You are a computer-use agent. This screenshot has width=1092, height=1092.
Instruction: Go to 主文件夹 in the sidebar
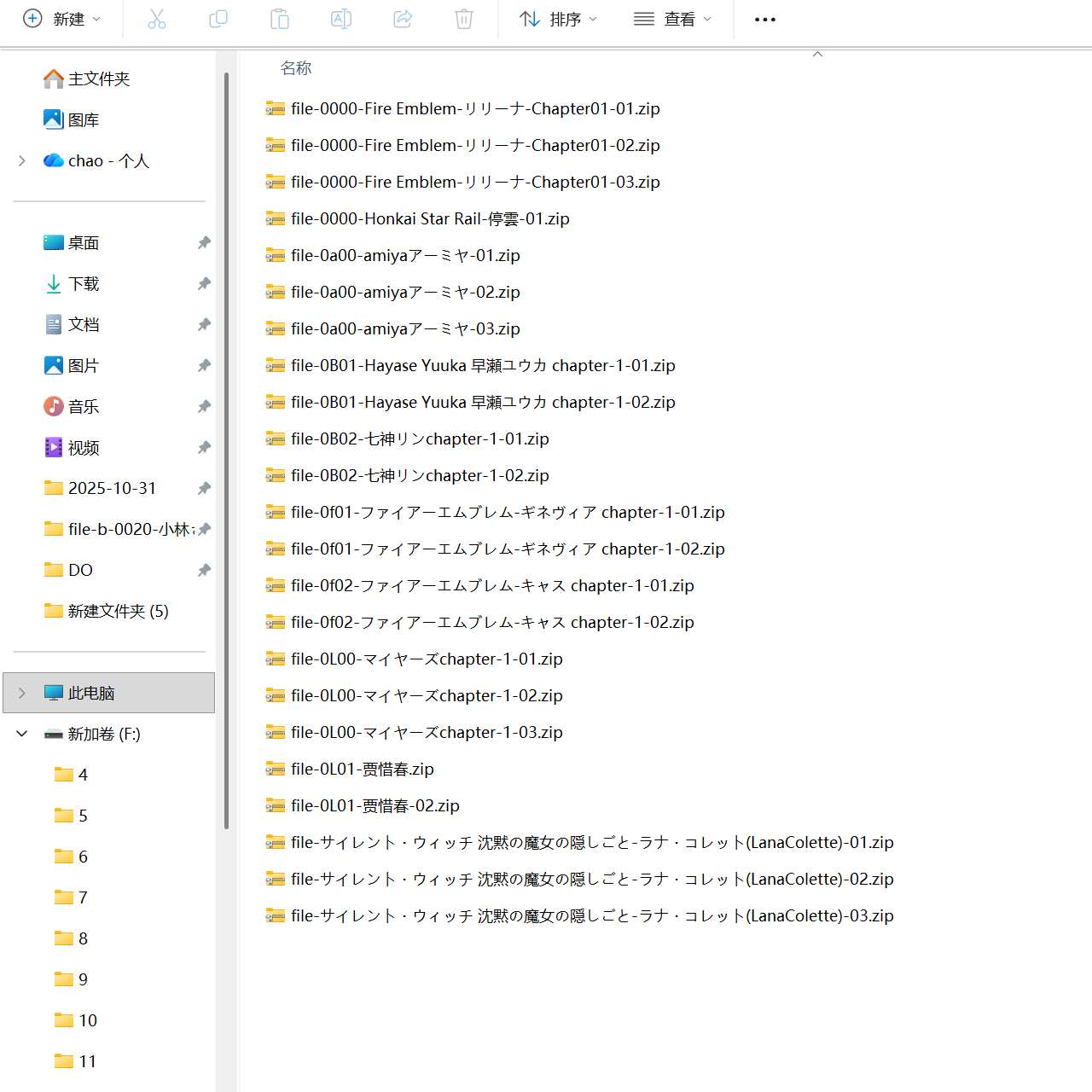pos(86,78)
